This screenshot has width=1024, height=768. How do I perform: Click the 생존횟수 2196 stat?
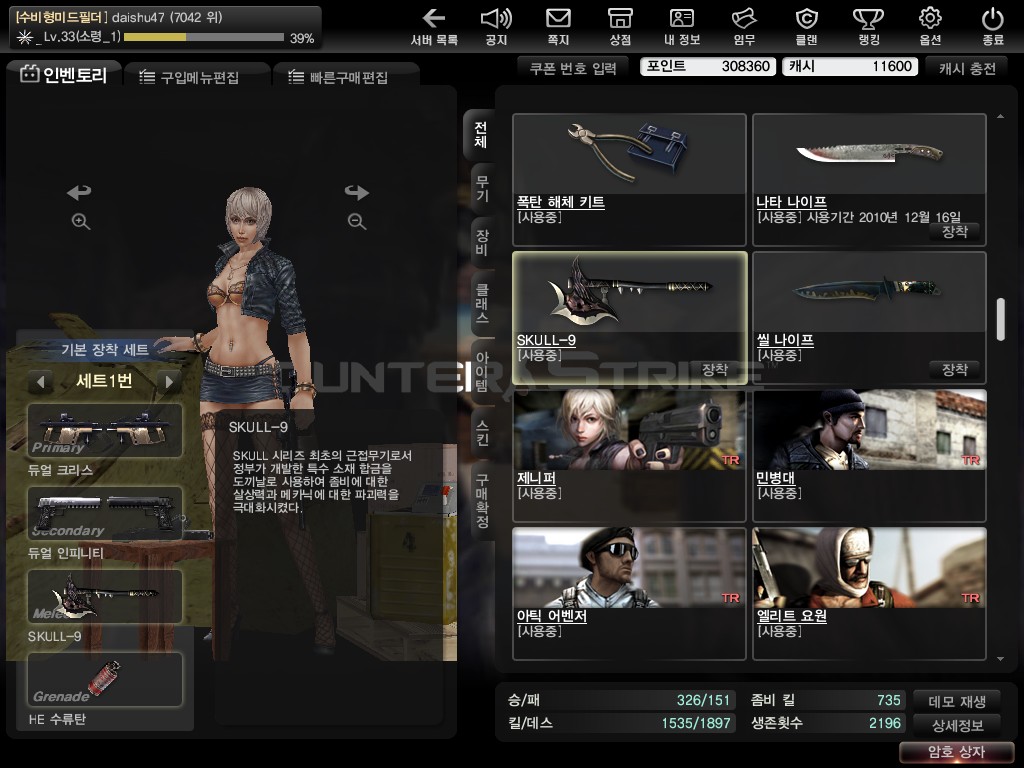827,724
